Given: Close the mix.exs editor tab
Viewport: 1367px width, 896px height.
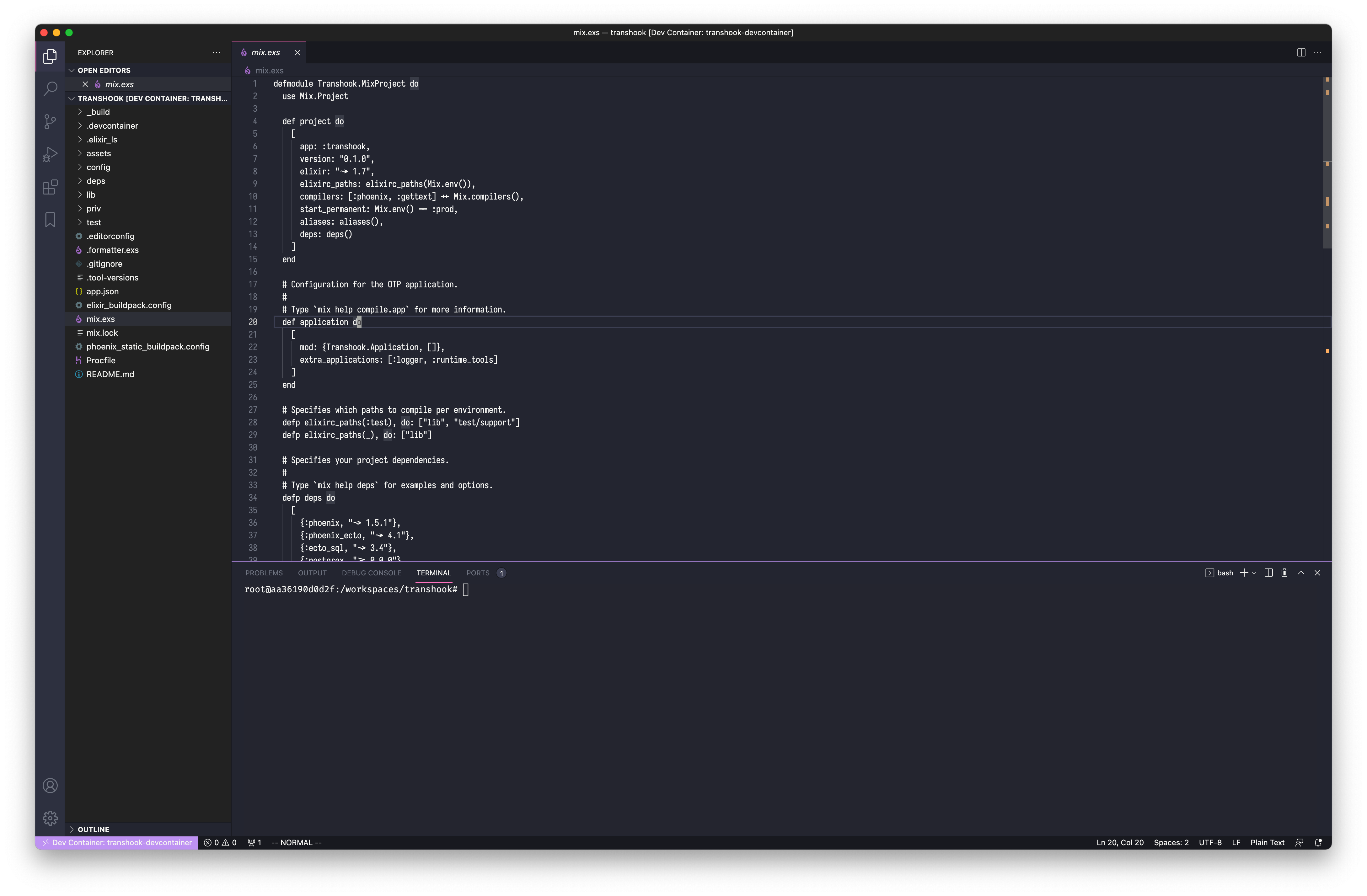Looking at the screenshot, I should 298,53.
